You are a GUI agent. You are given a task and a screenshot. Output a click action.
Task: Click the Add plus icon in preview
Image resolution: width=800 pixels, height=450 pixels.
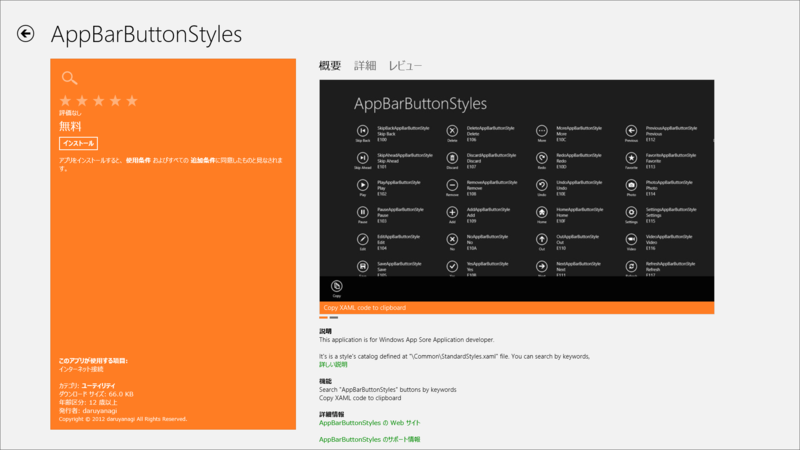[452, 212]
